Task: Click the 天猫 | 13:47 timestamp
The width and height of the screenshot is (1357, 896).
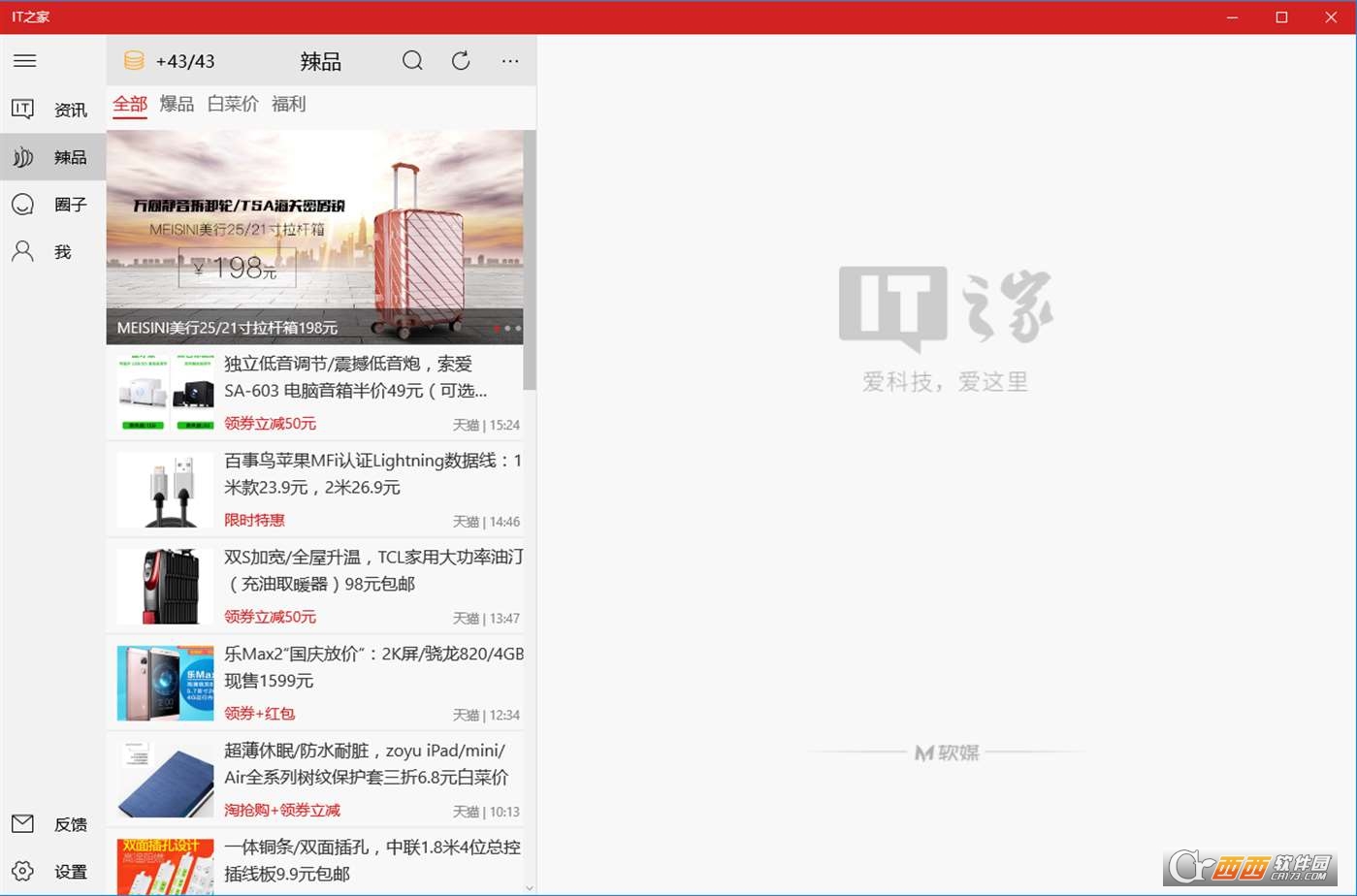Action: (x=486, y=619)
